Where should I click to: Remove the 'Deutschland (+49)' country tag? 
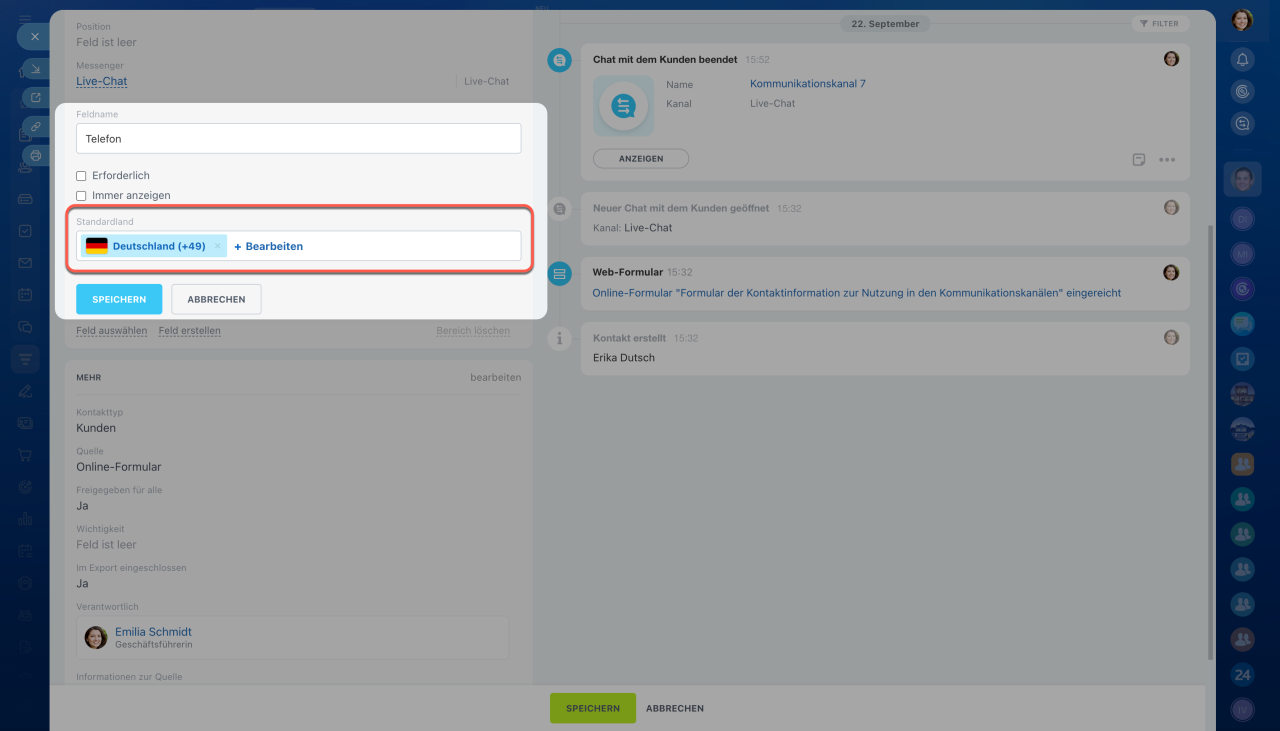tap(217, 246)
